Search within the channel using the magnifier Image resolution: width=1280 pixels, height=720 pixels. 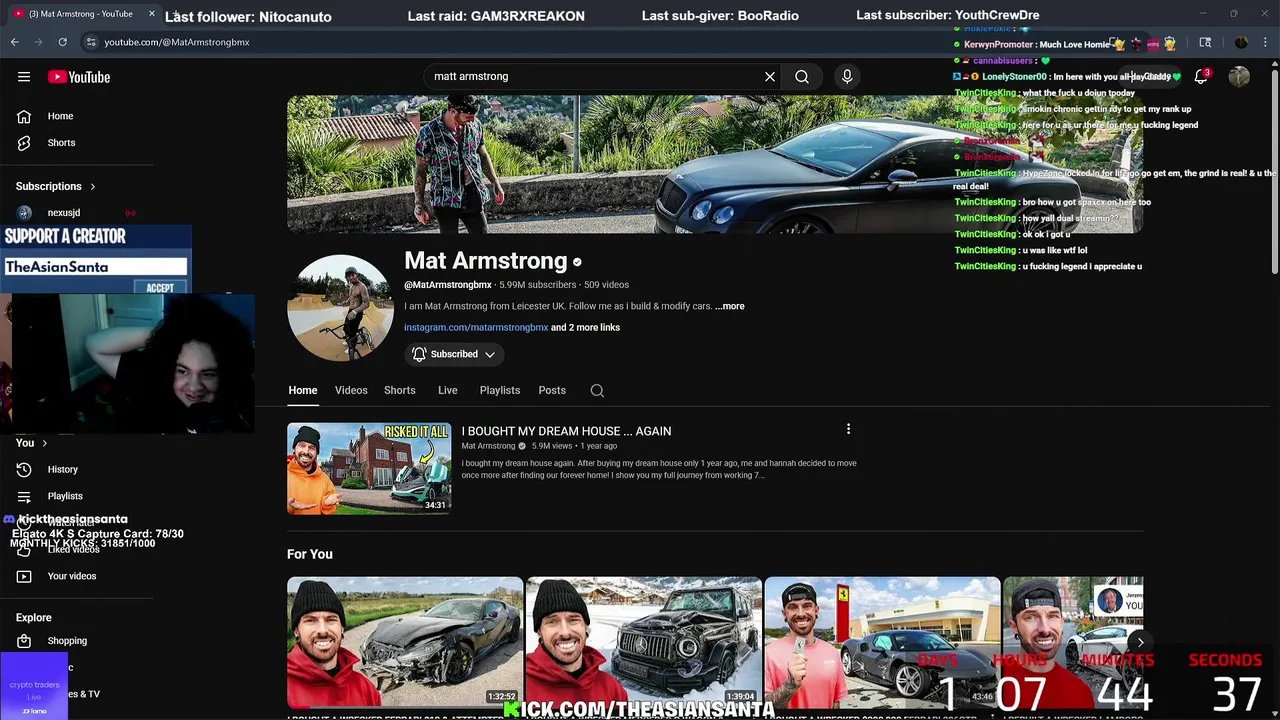597,391
